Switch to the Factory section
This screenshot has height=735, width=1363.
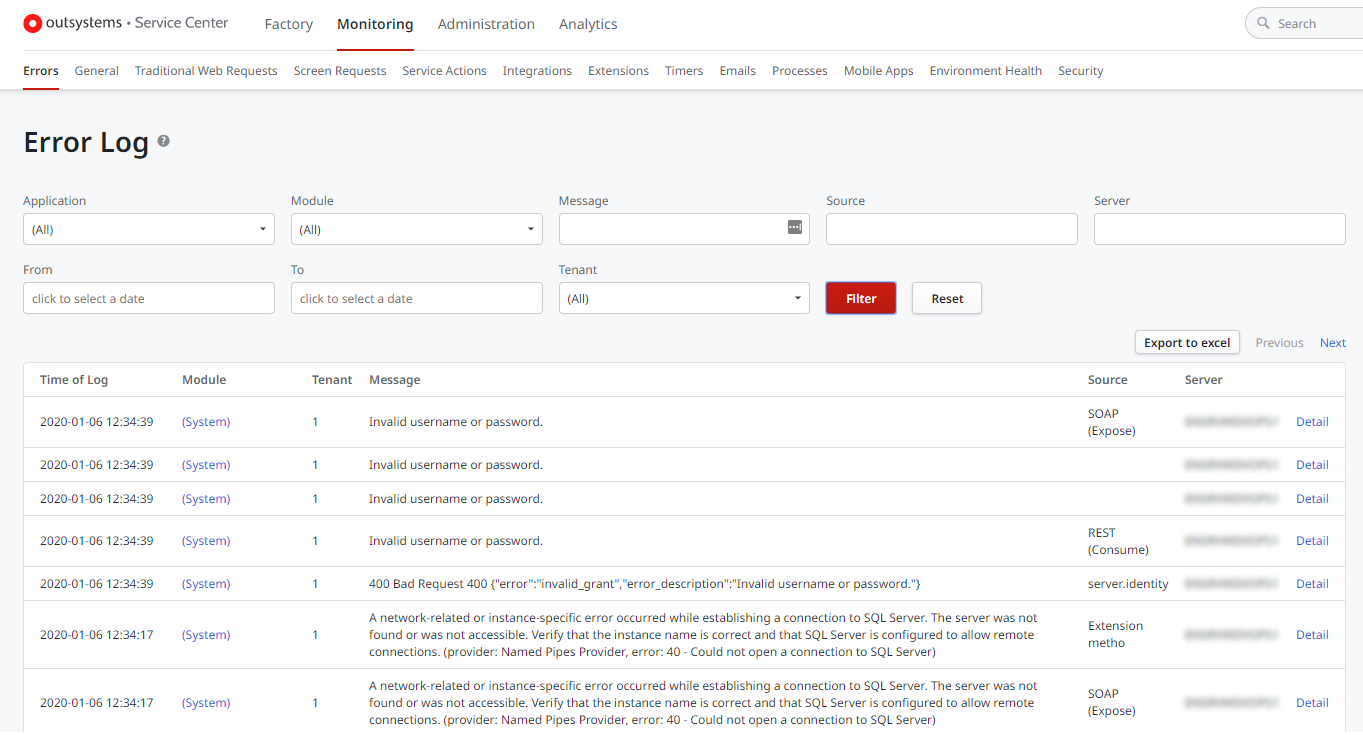pyautogui.click(x=288, y=24)
